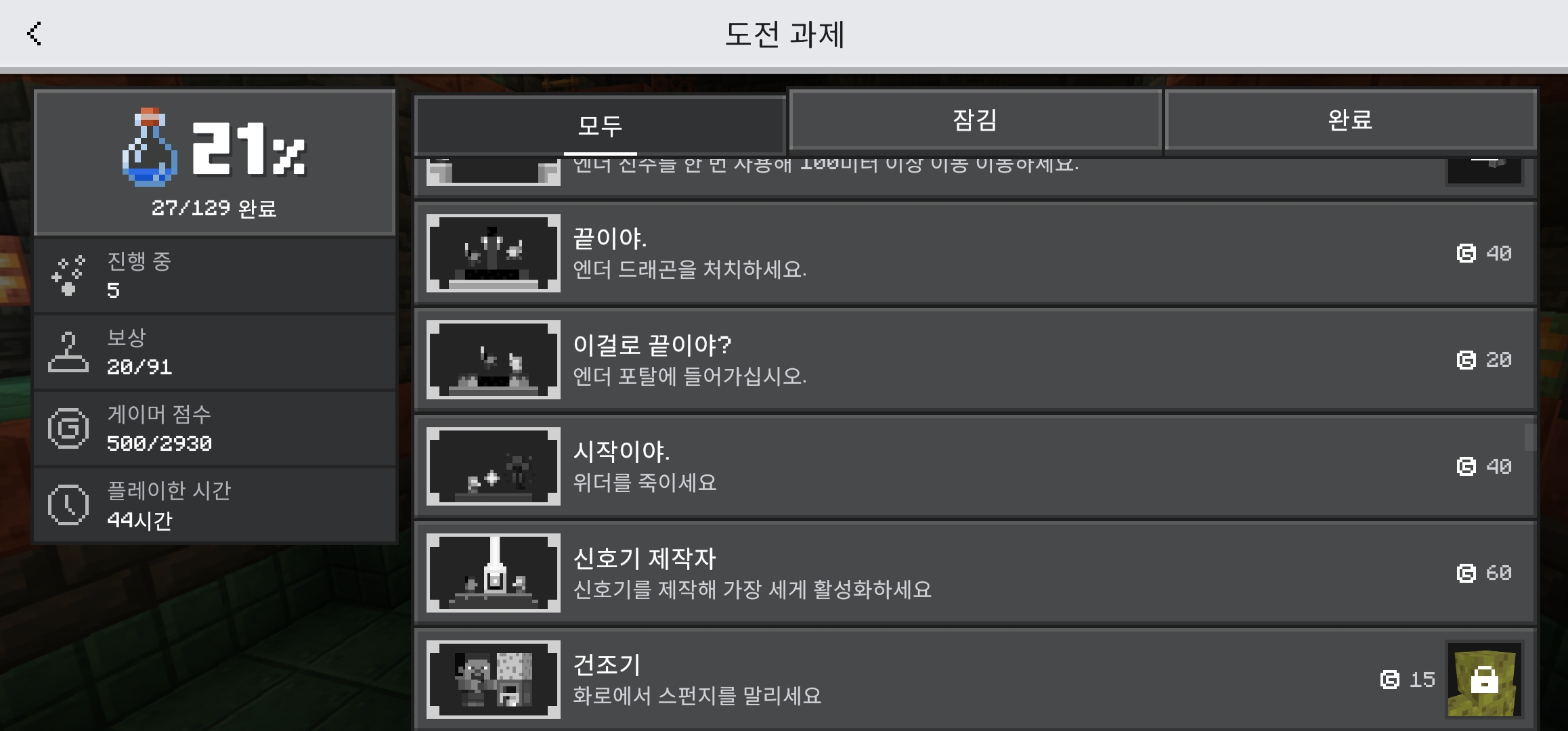Select the 모두 tab
The height and width of the screenshot is (731, 1568).
pos(600,125)
